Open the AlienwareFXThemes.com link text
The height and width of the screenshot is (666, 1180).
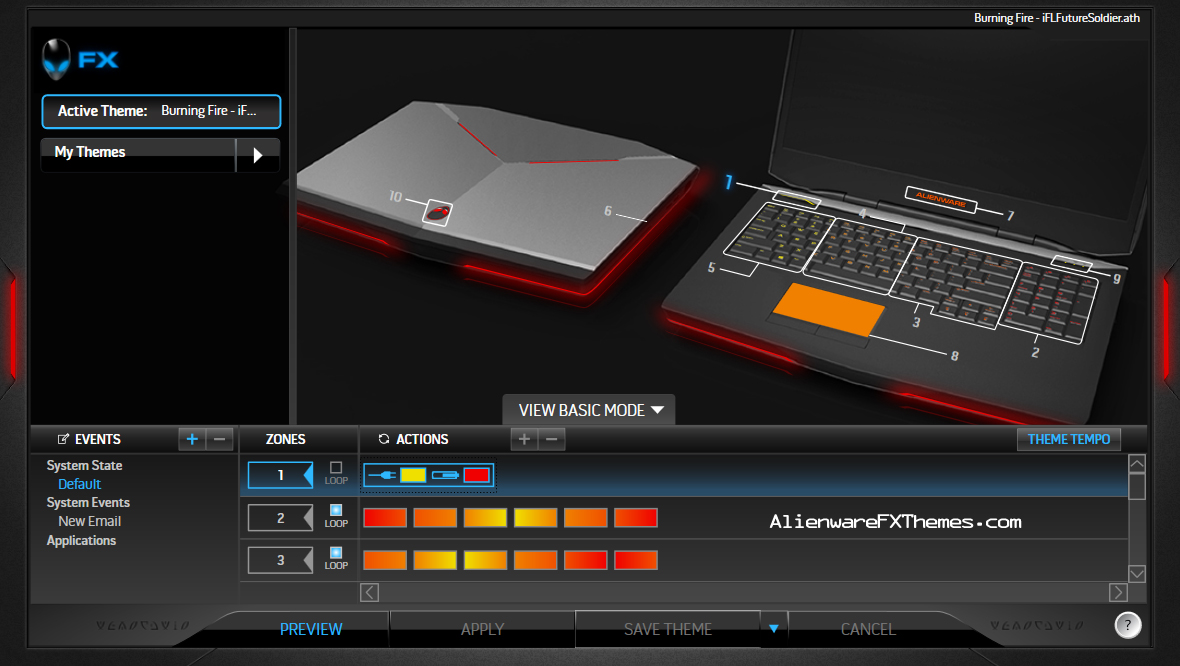tap(895, 522)
